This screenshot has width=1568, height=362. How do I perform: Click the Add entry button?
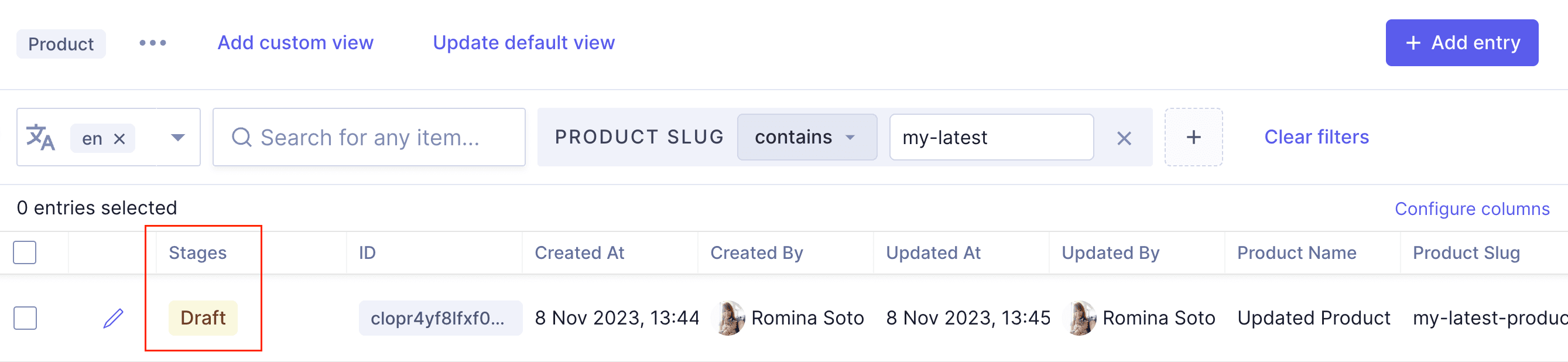click(1461, 43)
